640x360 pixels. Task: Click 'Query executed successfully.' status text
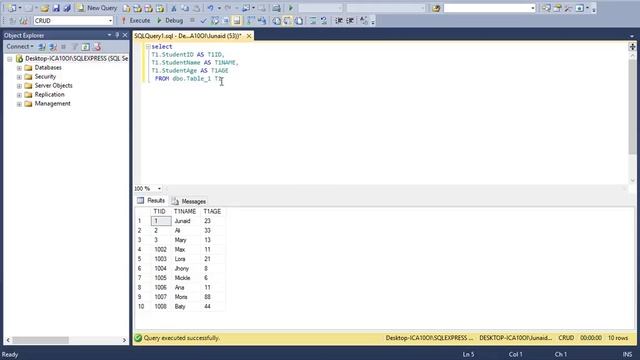(x=181, y=338)
